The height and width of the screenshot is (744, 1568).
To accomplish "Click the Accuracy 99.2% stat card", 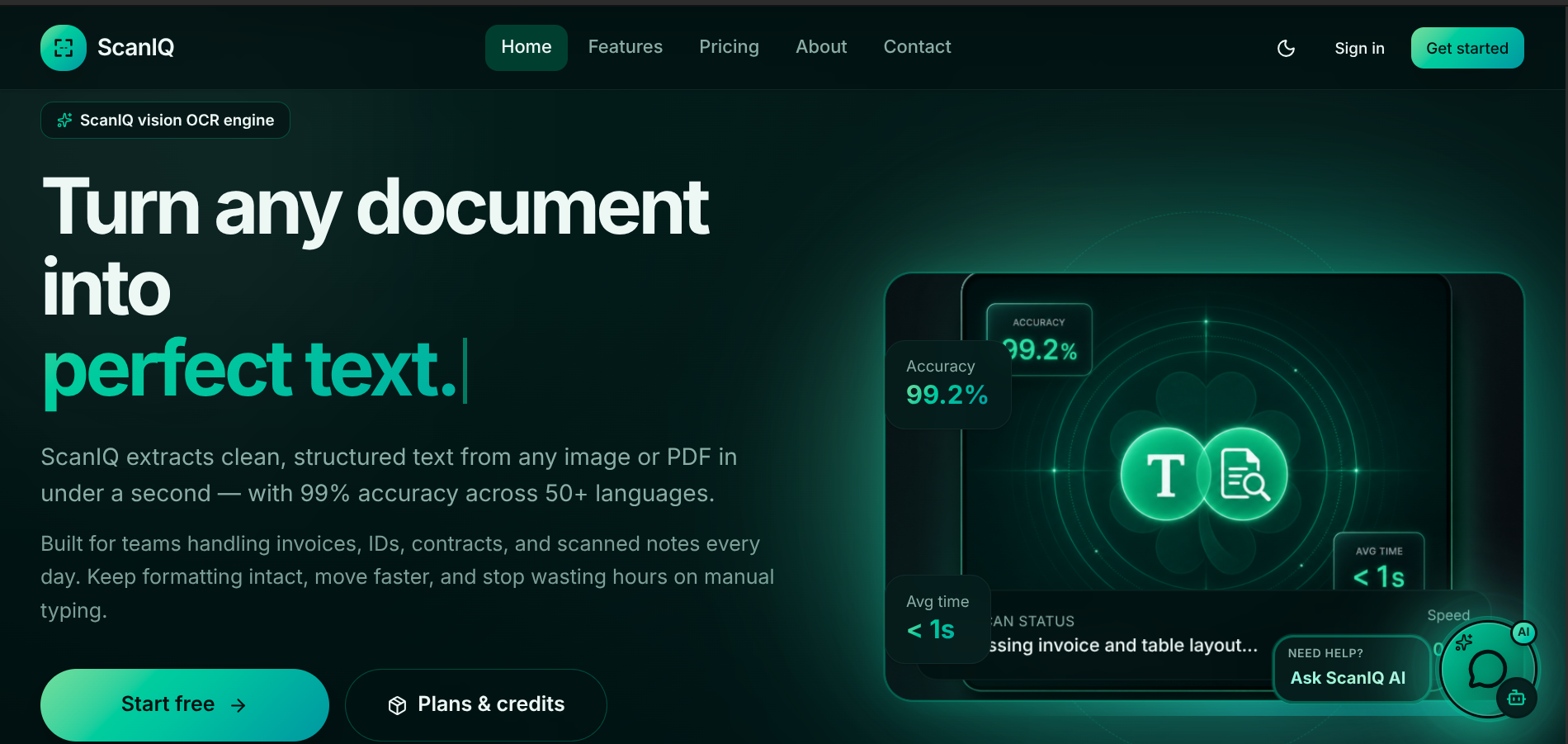I will [947, 385].
